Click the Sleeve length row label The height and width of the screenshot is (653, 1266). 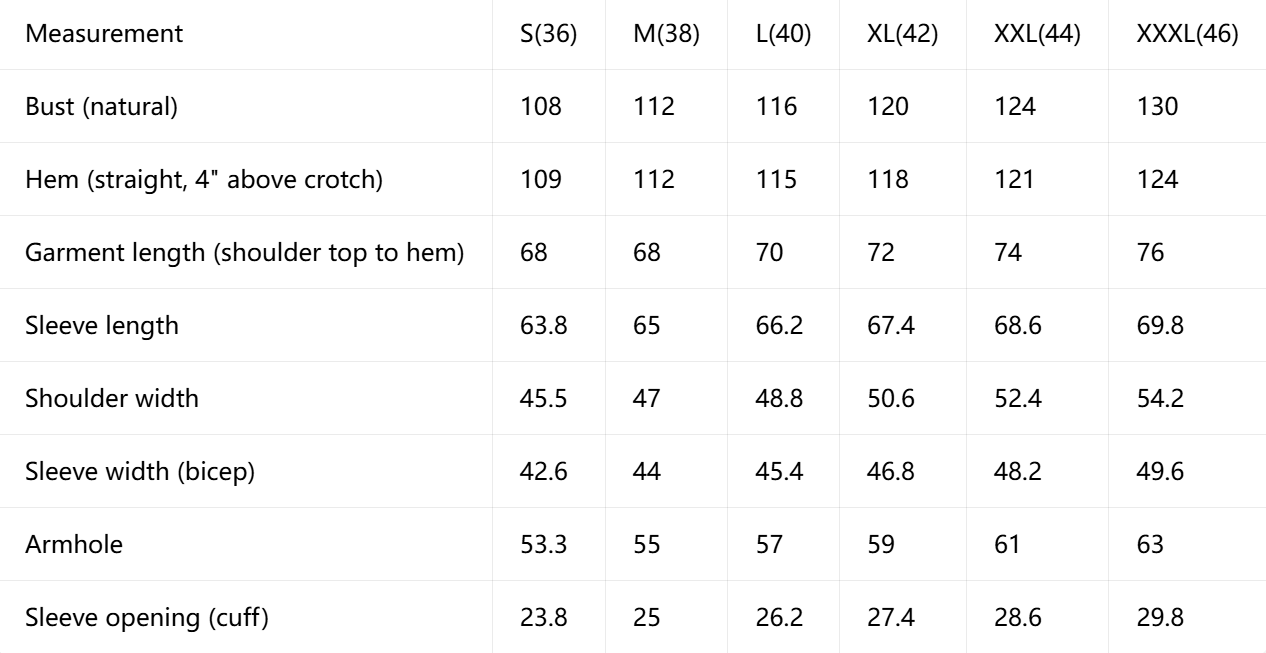click(x=102, y=326)
